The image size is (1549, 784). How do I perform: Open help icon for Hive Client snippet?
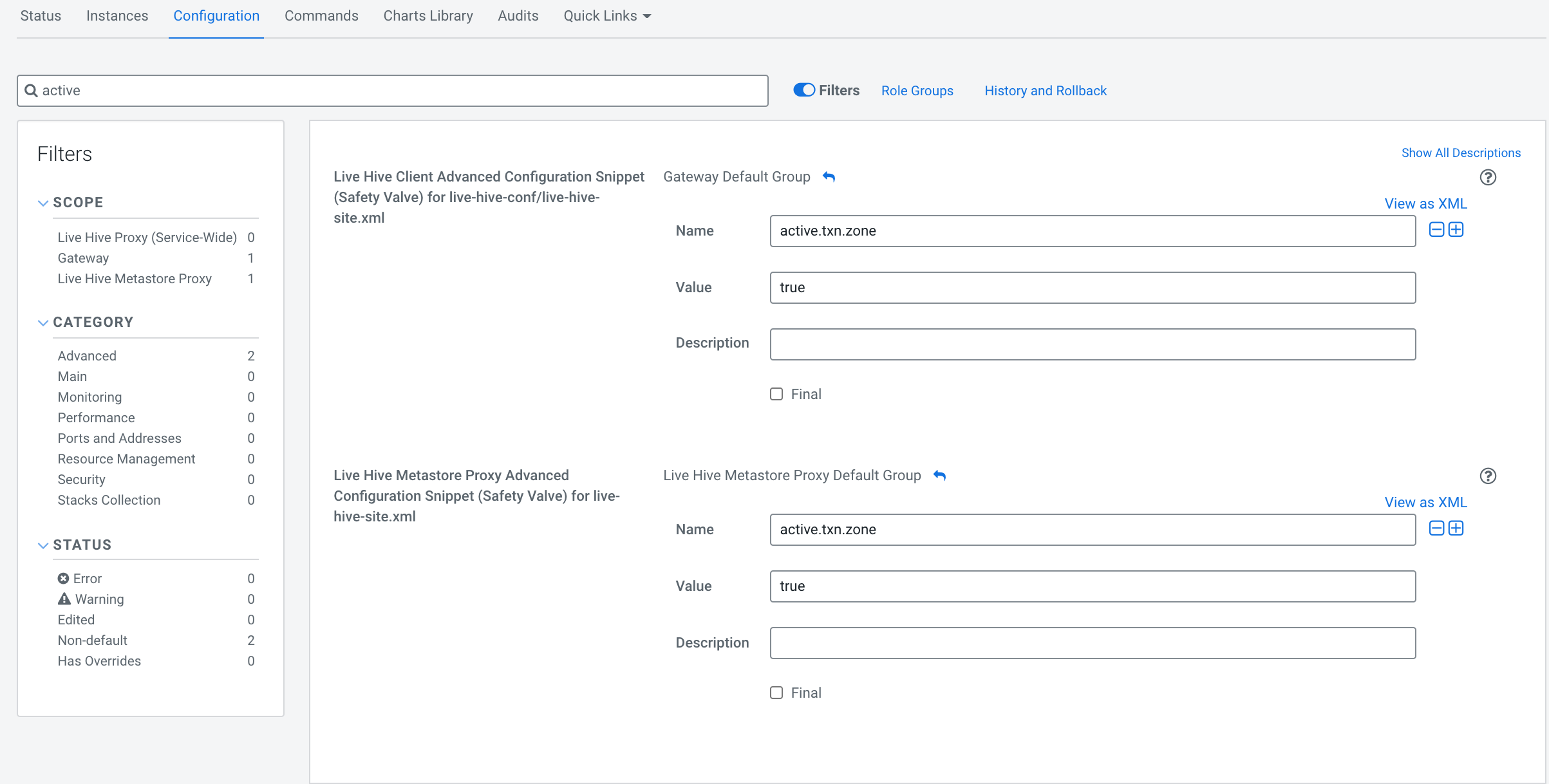pos(1488,177)
